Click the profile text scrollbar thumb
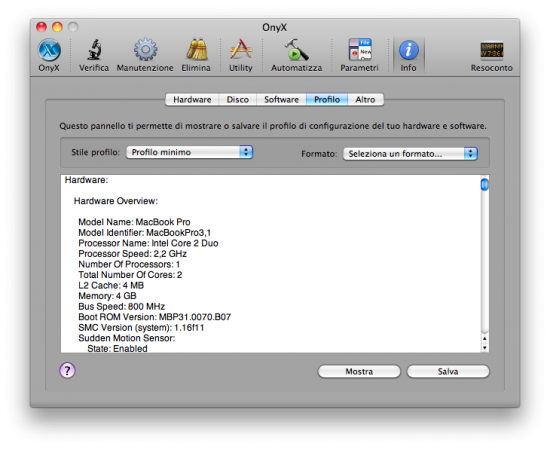Screen dimensions: 550x449 click(x=484, y=184)
